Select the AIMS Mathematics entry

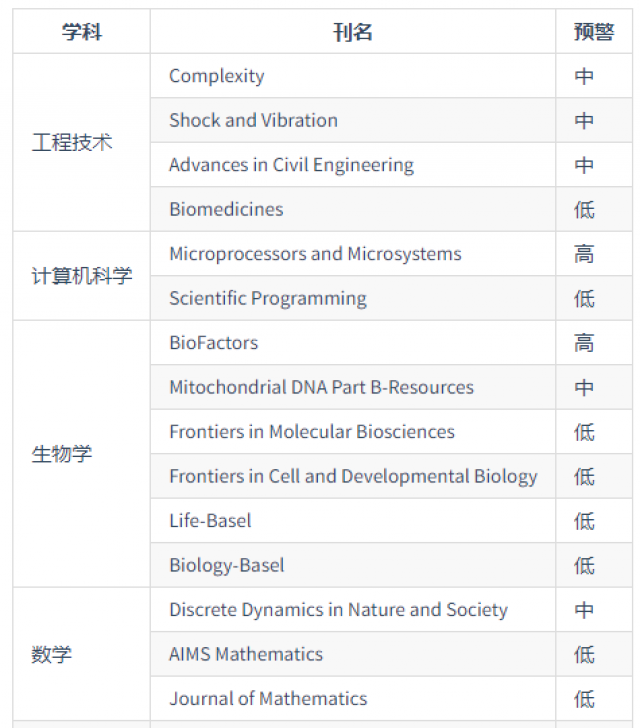[x=246, y=654]
